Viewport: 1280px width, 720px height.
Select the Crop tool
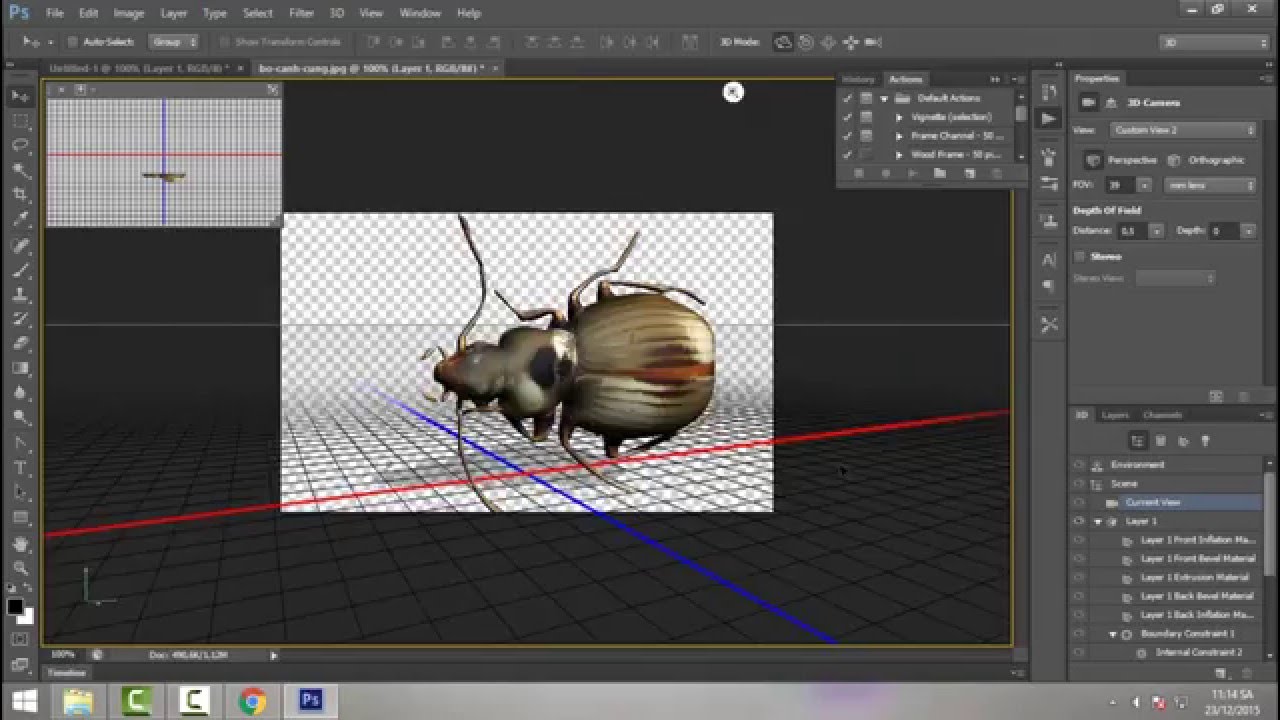click(20, 195)
